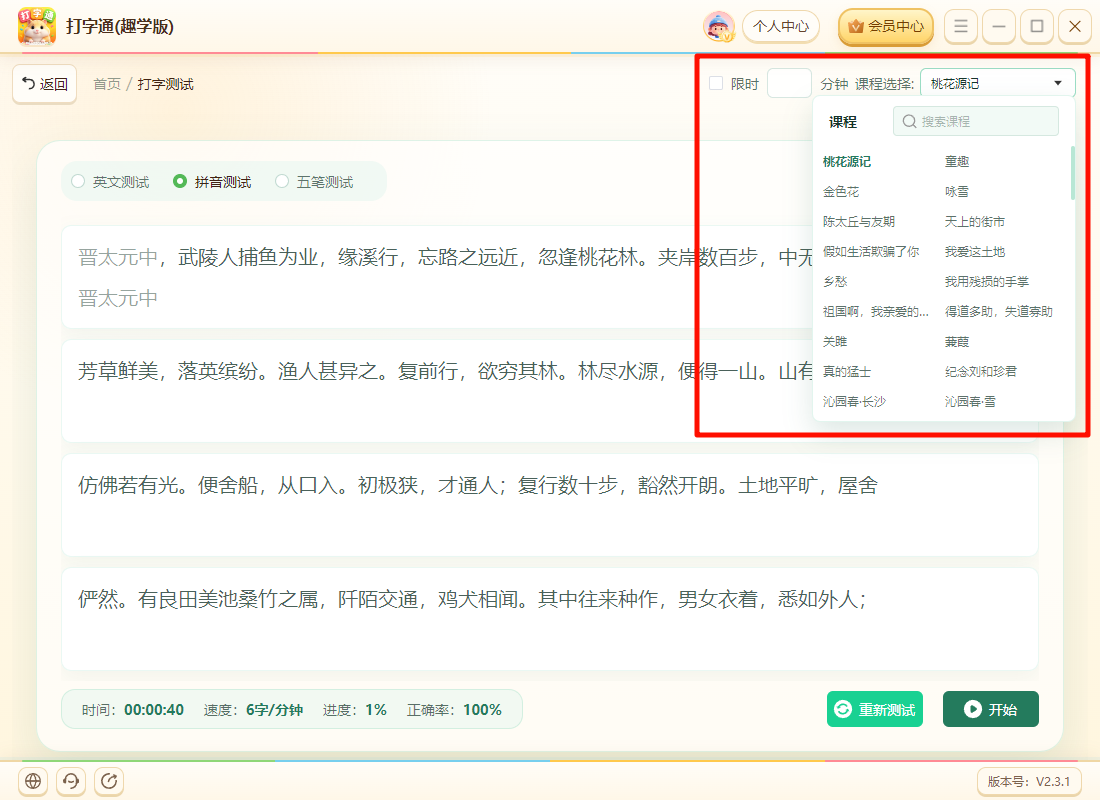Click the time limit minutes input field
The height and width of the screenshot is (800, 1100).
click(789, 84)
